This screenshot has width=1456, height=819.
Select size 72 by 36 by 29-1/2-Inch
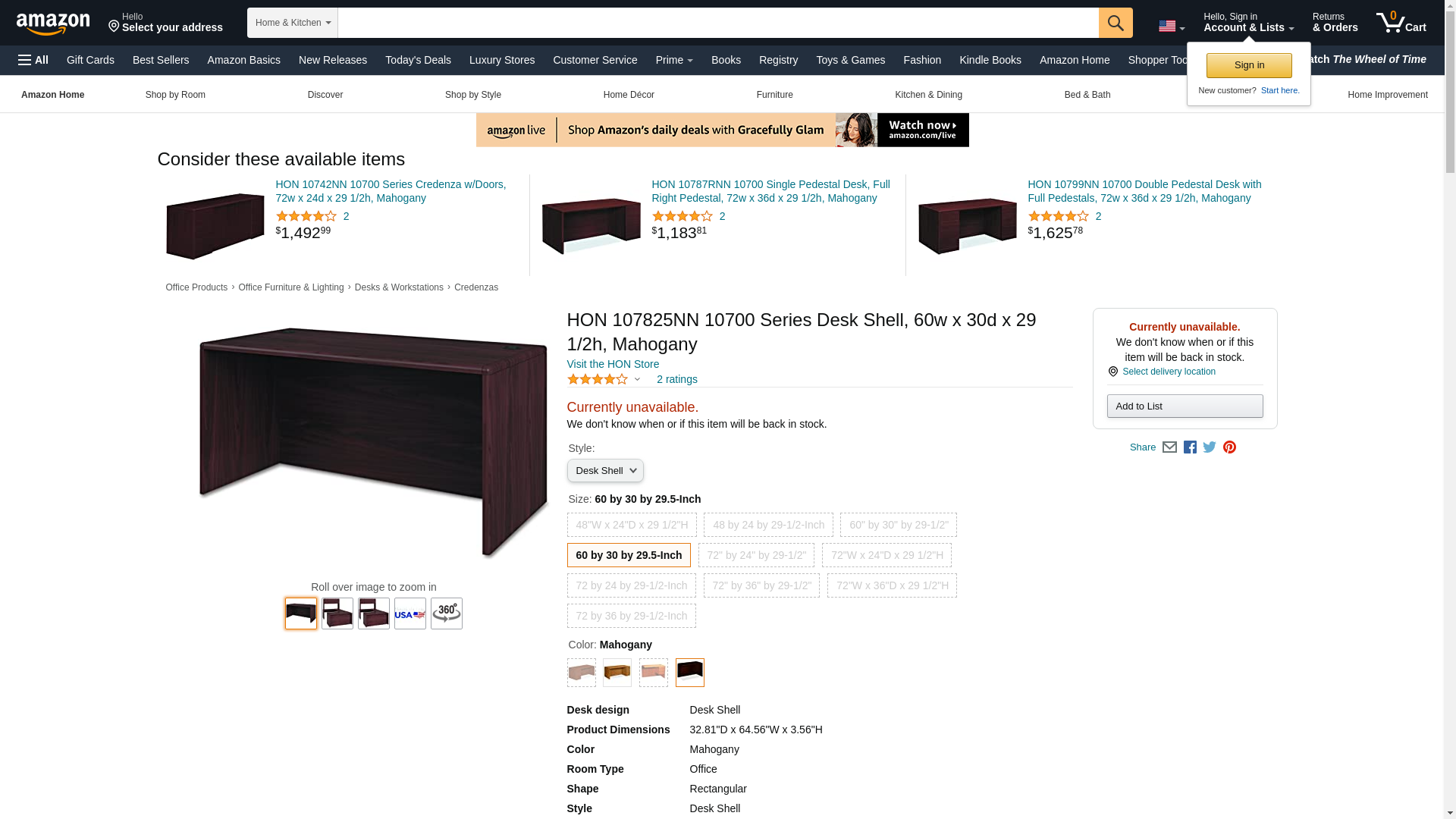pyautogui.click(x=632, y=616)
